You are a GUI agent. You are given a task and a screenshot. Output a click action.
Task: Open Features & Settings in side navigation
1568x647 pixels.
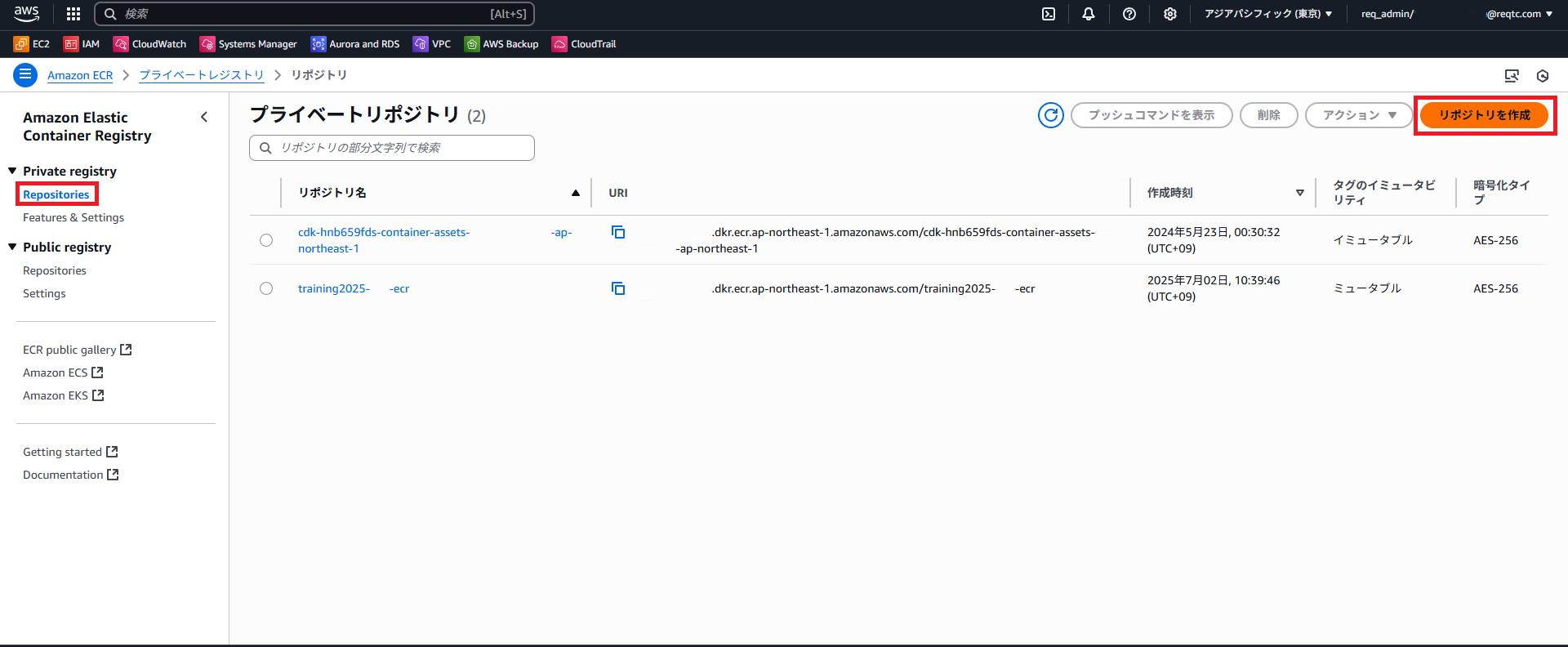click(73, 217)
